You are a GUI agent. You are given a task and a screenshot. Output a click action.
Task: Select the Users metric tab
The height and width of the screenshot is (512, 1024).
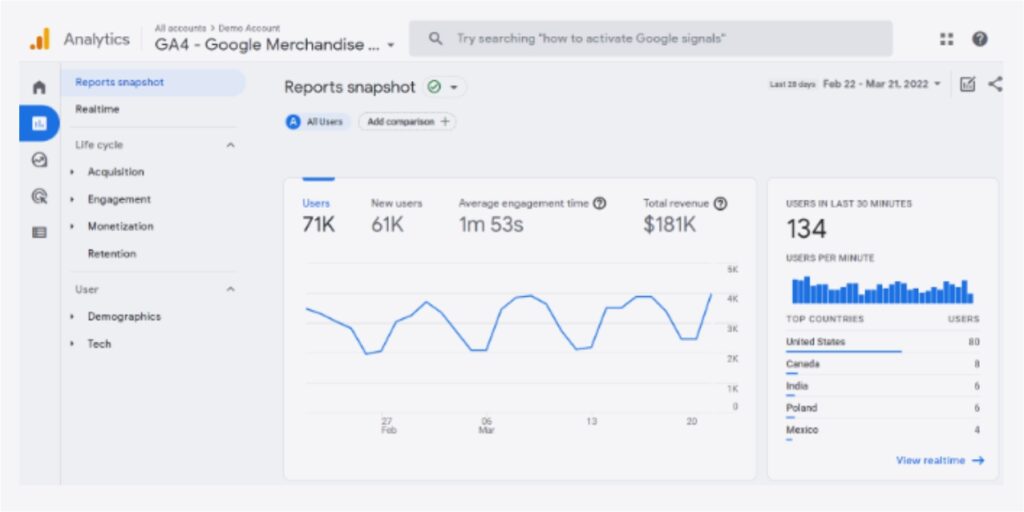[x=318, y=216]
